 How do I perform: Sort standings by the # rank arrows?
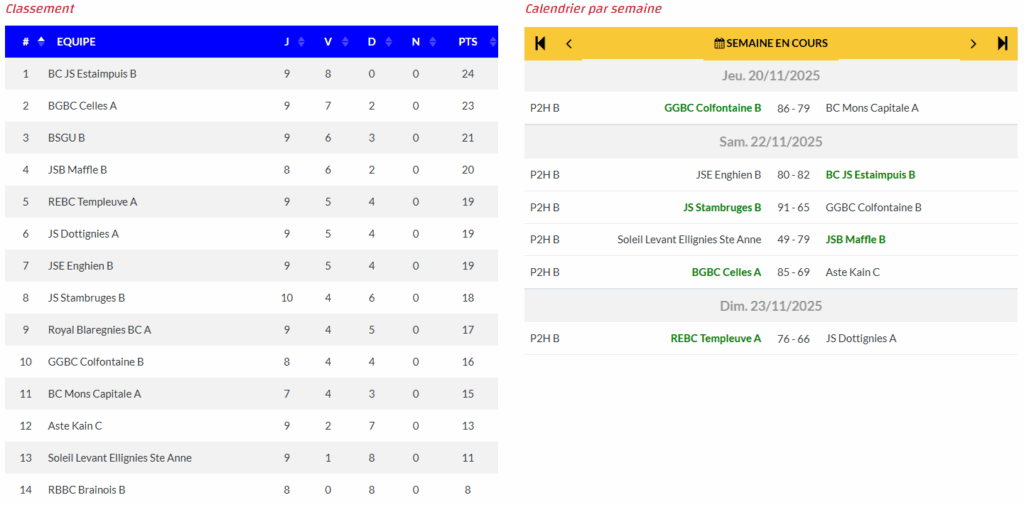point(41,41)
